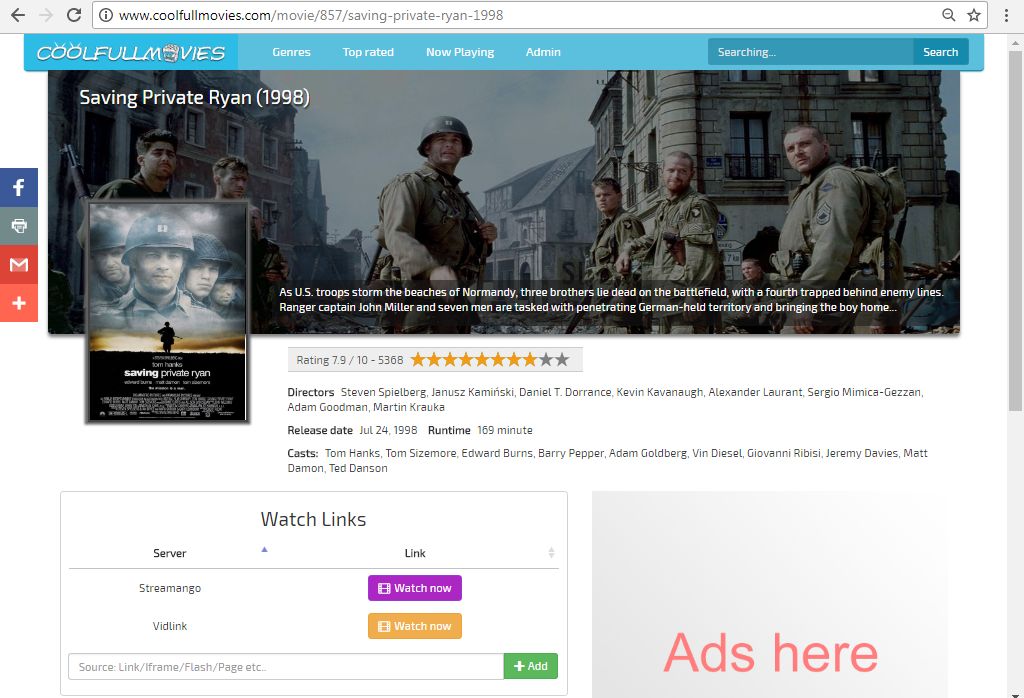Open site info icon in address bar
Viewport: 1024px width, 698px height.
pos(106,15)
